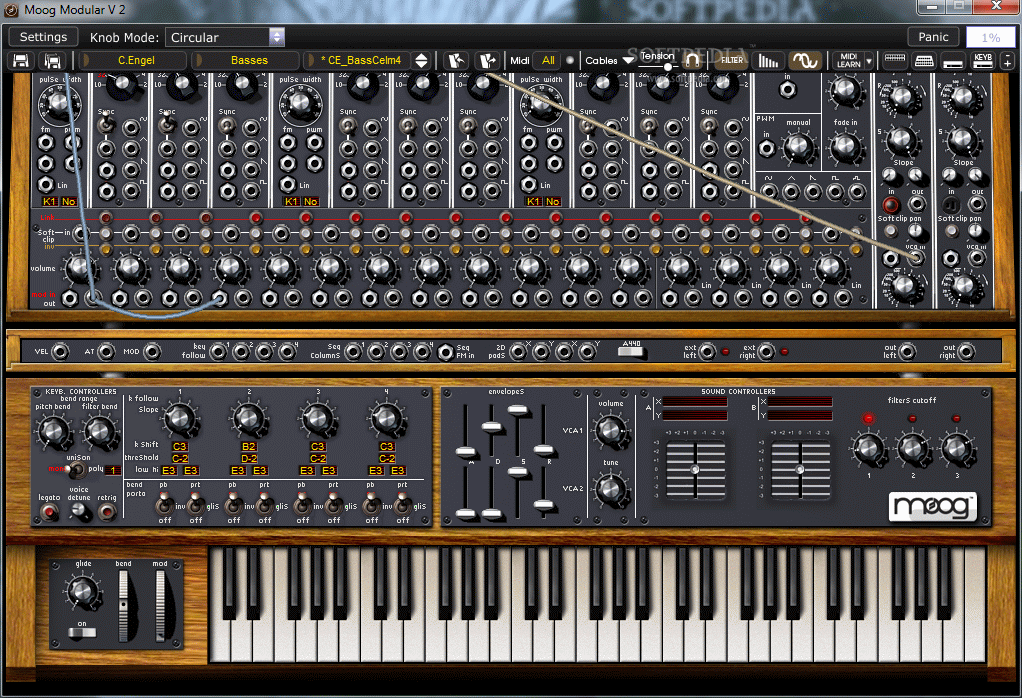Click the 1% CPU usage field
The height and width of the screenshot is (698, 1022).
(991, 37)
